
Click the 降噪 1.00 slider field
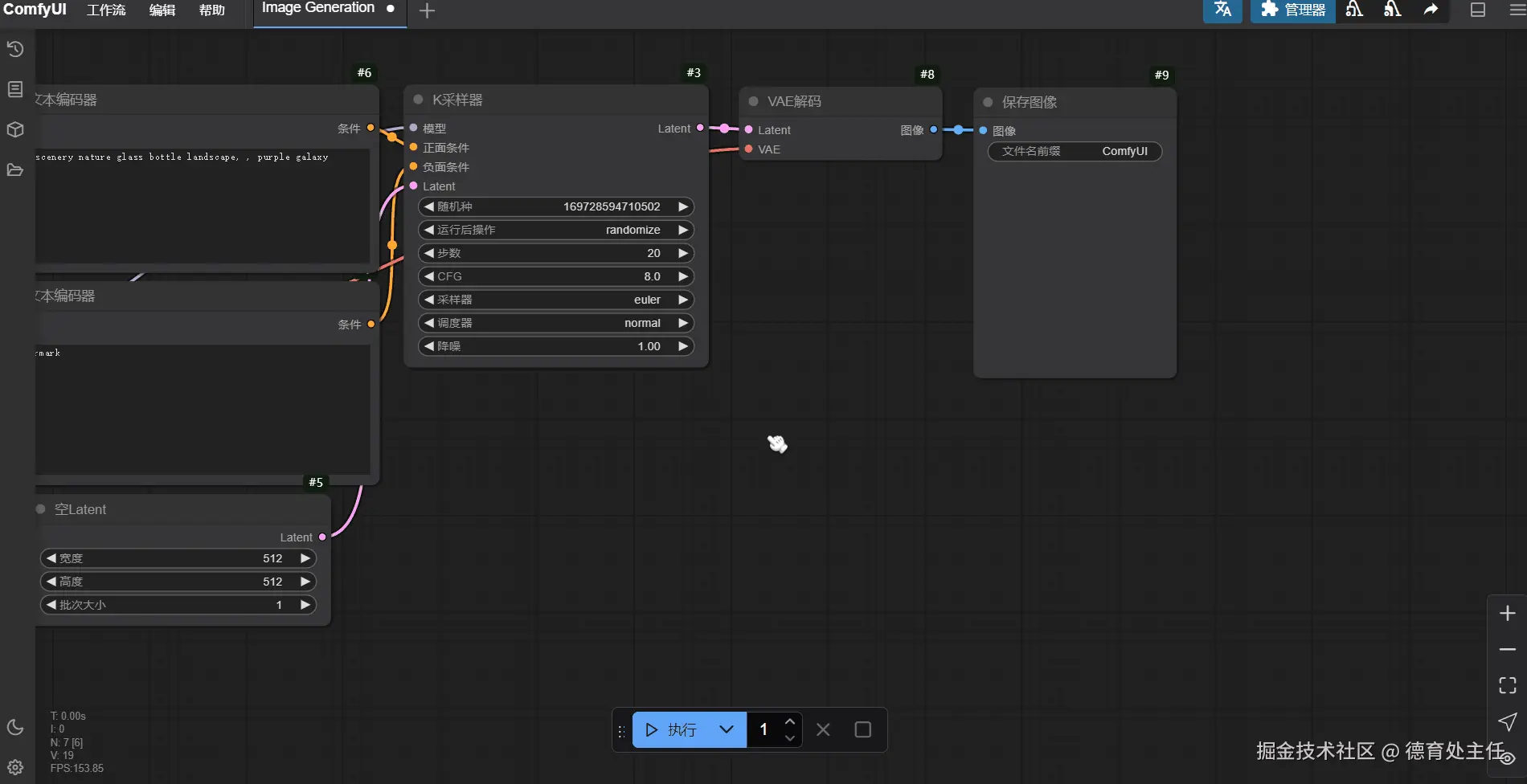[x=555, y=346]
